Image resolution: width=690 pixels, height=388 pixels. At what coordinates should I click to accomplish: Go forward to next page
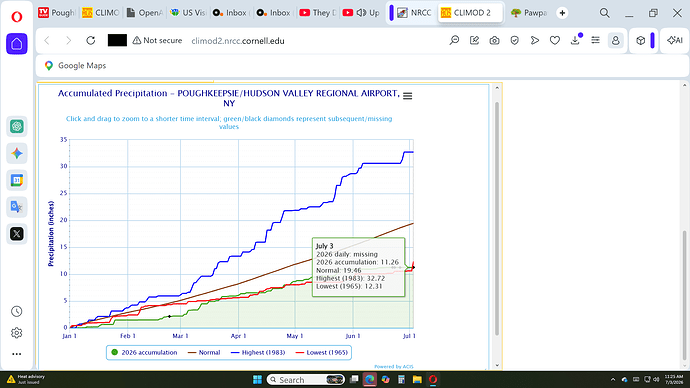[68, 40]
